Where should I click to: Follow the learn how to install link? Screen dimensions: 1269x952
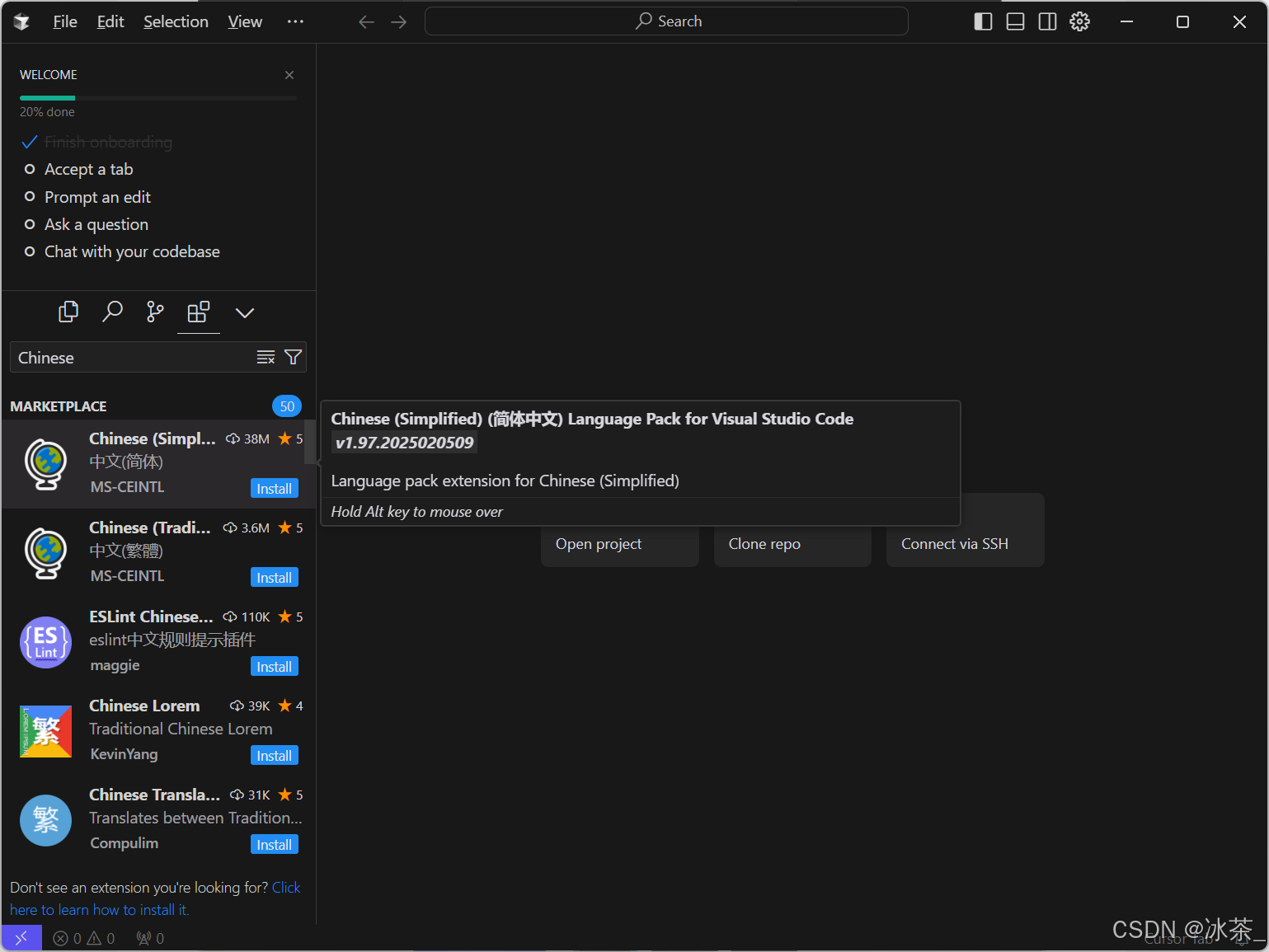[155, 898]
